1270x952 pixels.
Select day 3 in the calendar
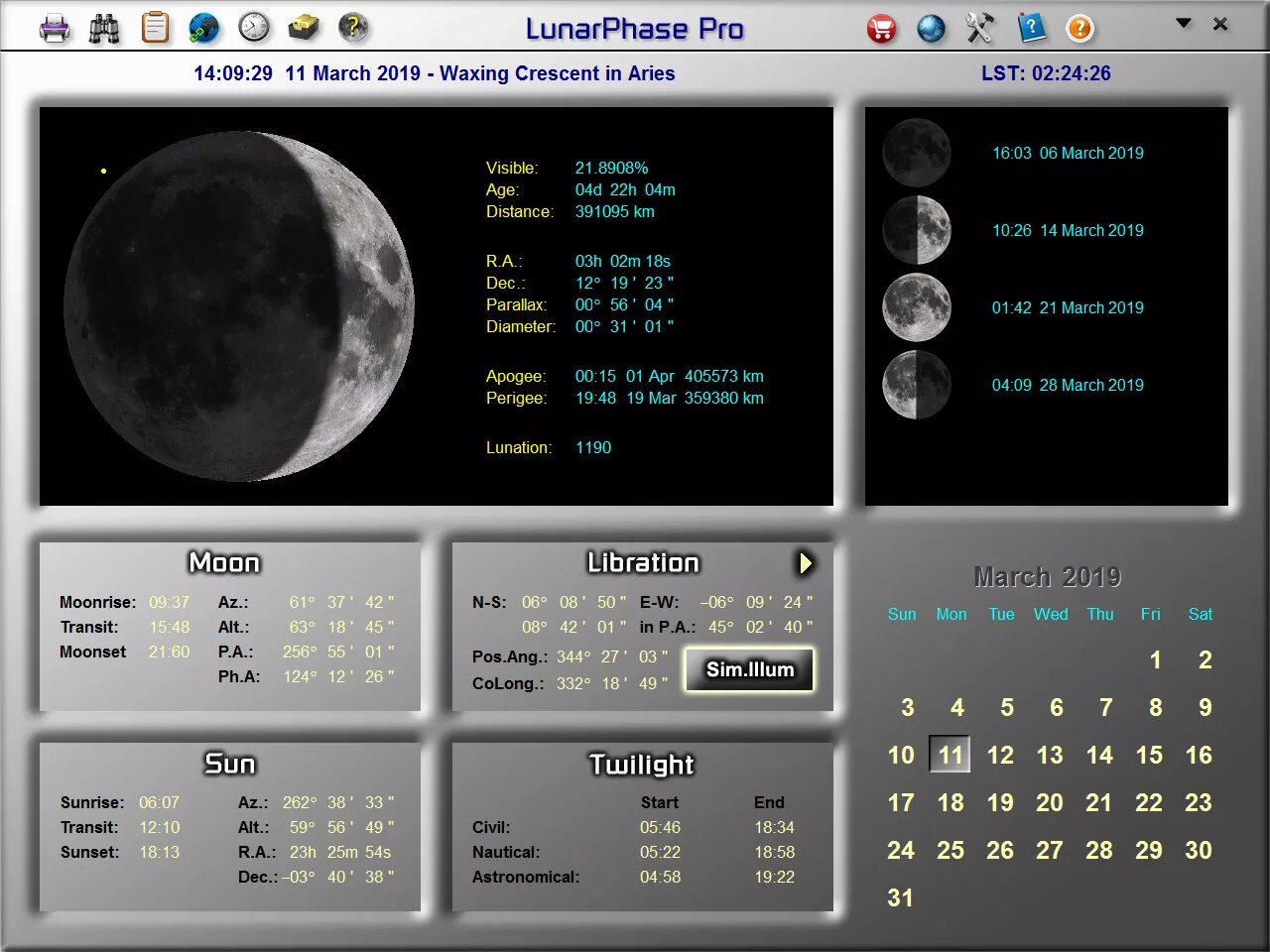coord(907,707)
